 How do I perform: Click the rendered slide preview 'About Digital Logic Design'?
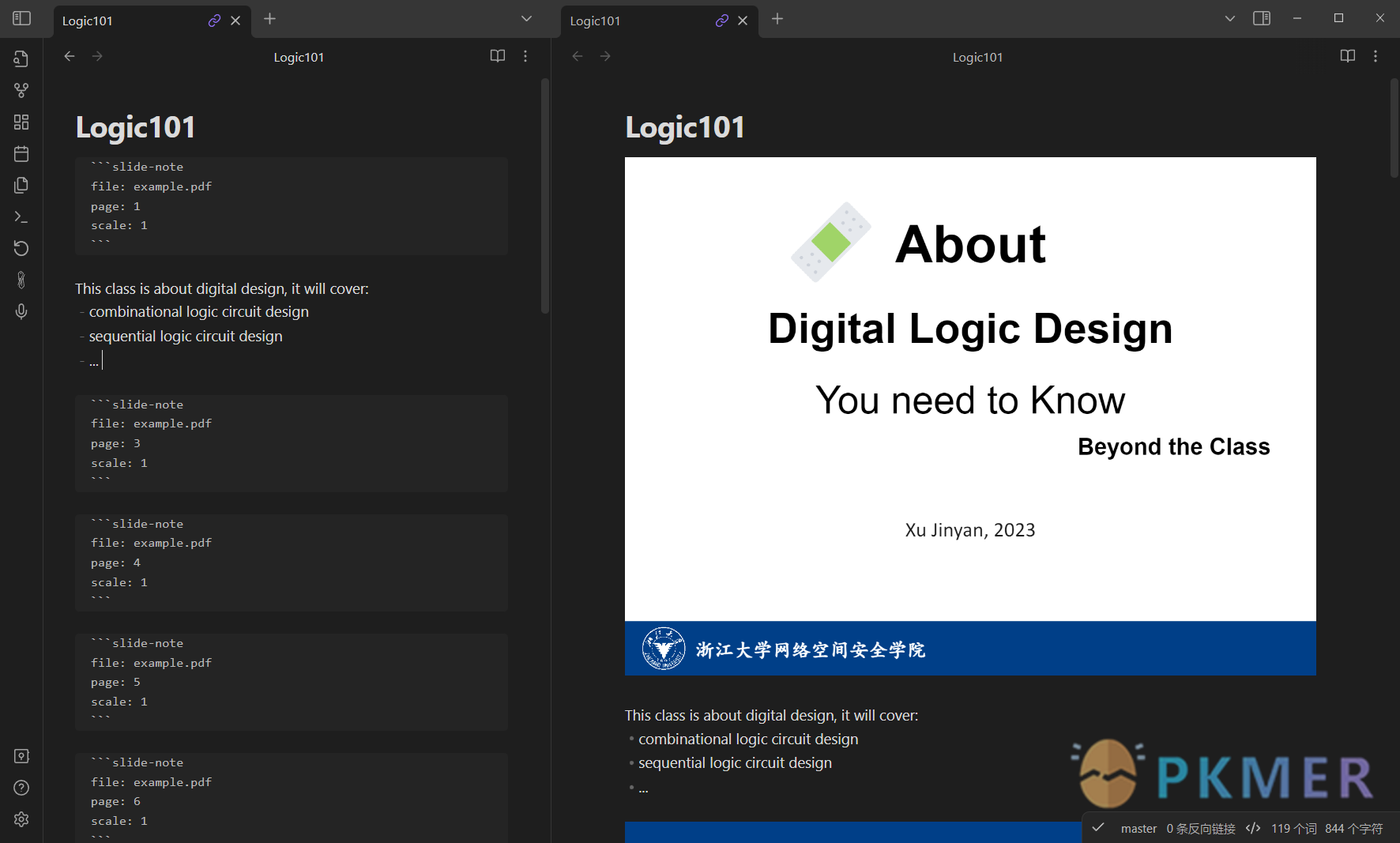(x=970, y=416)
